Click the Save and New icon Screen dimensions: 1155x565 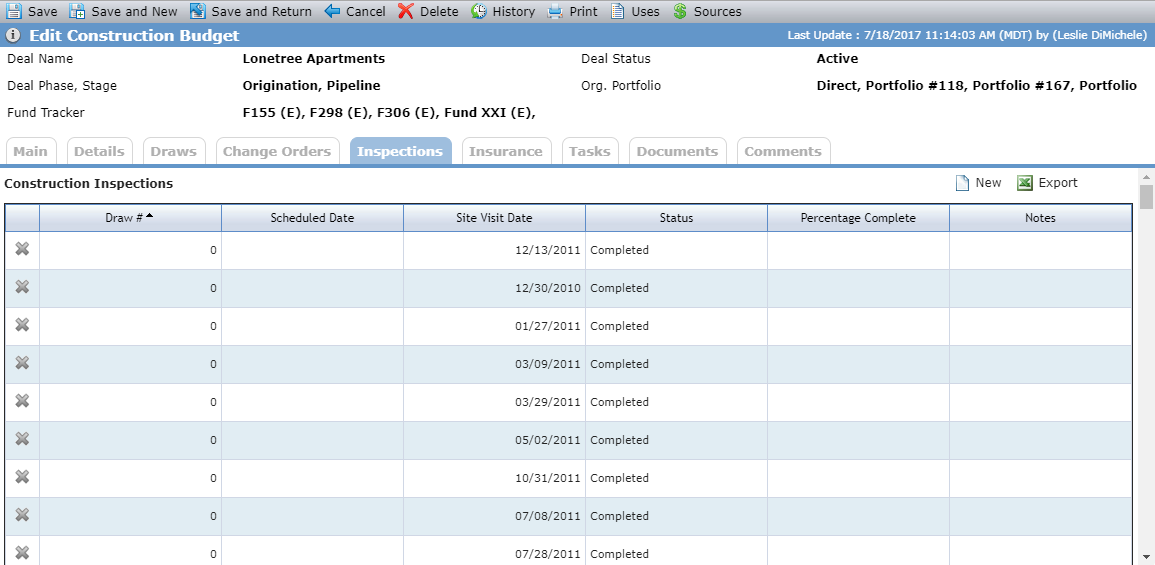(77, 11)
